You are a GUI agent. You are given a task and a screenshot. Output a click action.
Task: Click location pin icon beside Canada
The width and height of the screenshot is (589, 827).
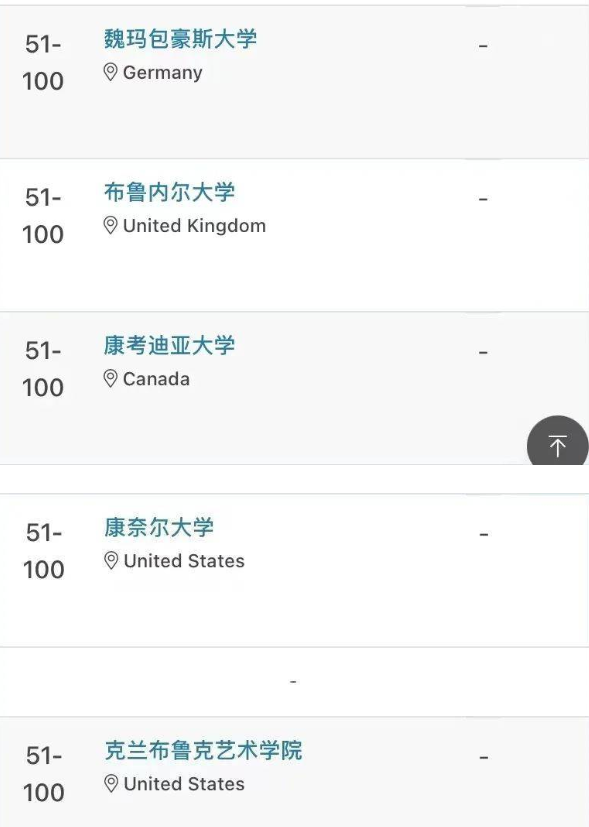pyautogui.click(x=110, y=379)
